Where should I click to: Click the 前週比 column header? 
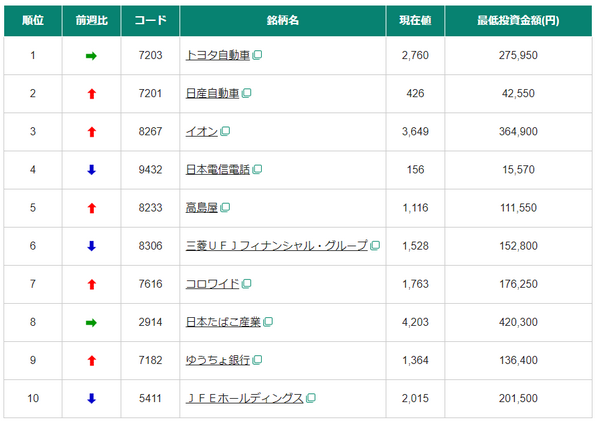click(91, 21)
